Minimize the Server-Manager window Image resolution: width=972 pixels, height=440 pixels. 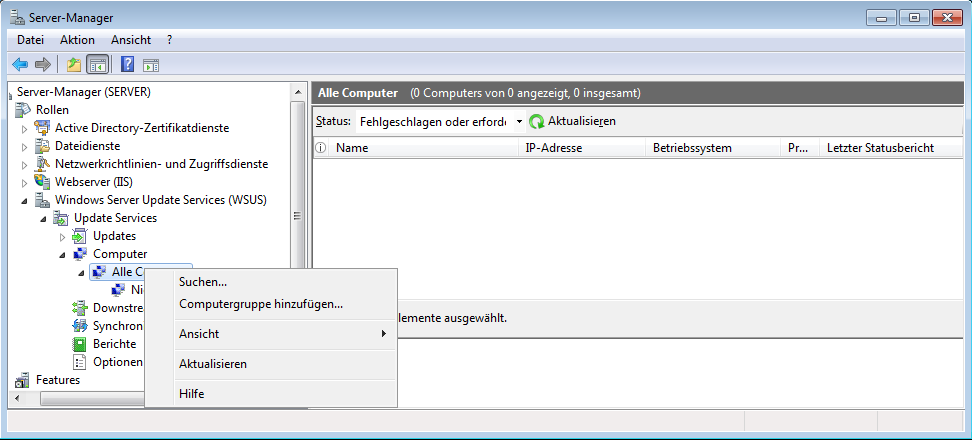[x=881, y=17]
